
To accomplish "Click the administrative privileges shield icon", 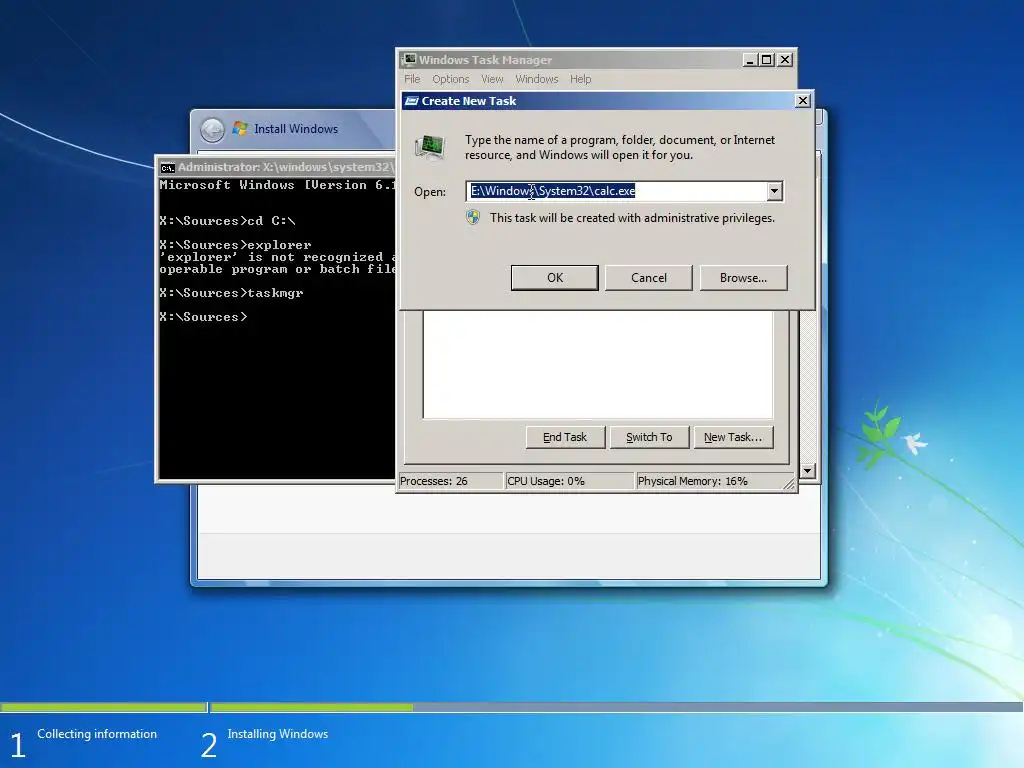I will 473,217.
